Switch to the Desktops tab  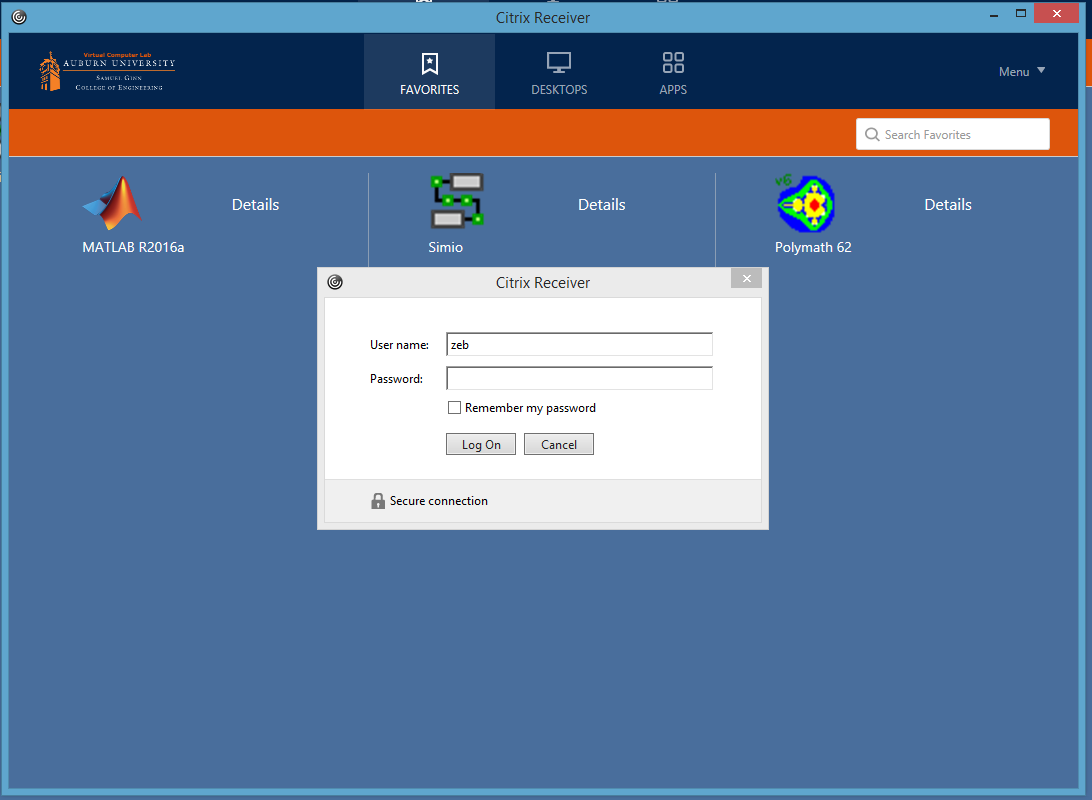point(559,73)
